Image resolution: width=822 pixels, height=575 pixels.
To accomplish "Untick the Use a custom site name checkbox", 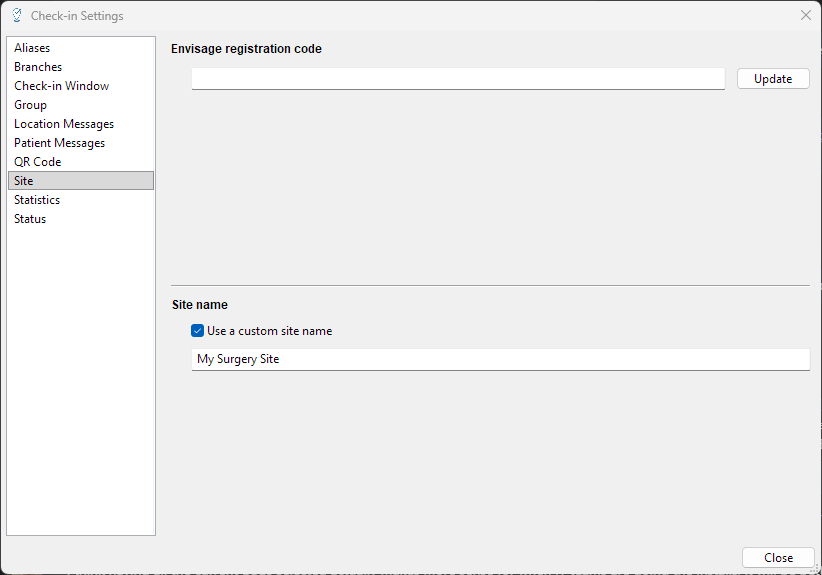I will [x=198, y=331].
